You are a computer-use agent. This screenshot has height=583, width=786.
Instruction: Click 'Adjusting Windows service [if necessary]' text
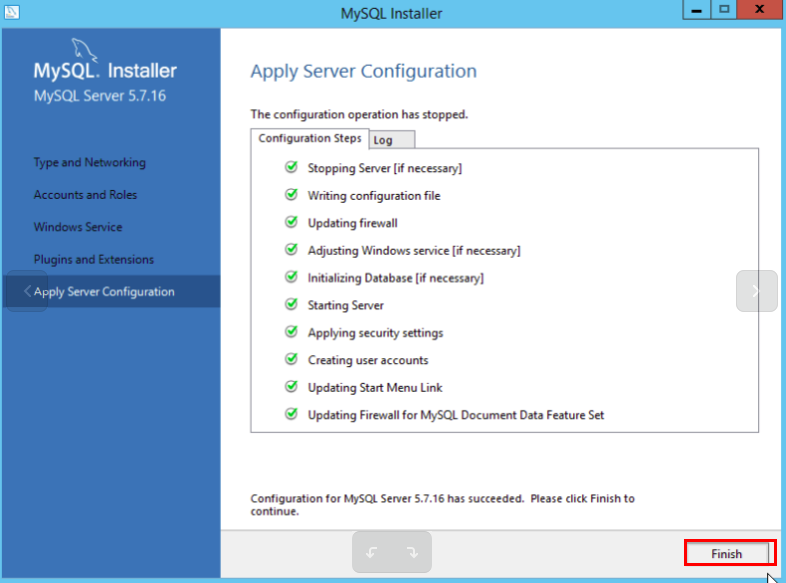(414, 251)
